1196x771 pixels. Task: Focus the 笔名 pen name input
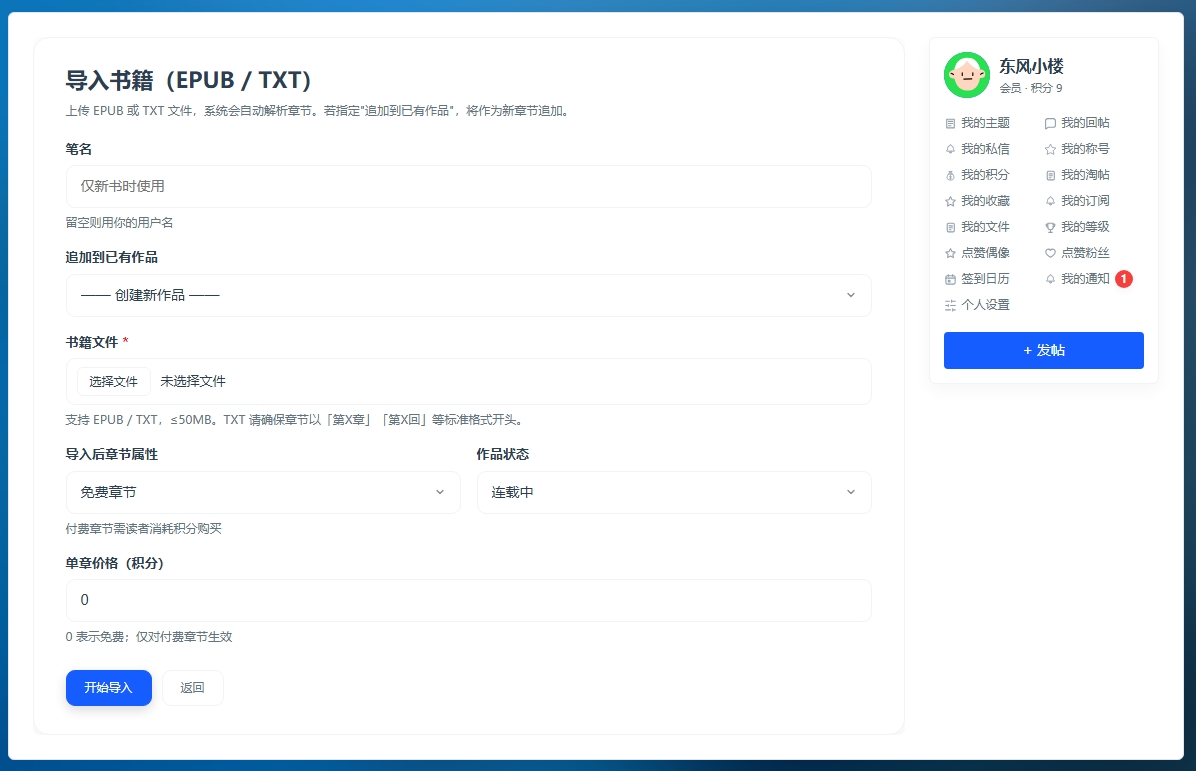click(468, 186)
